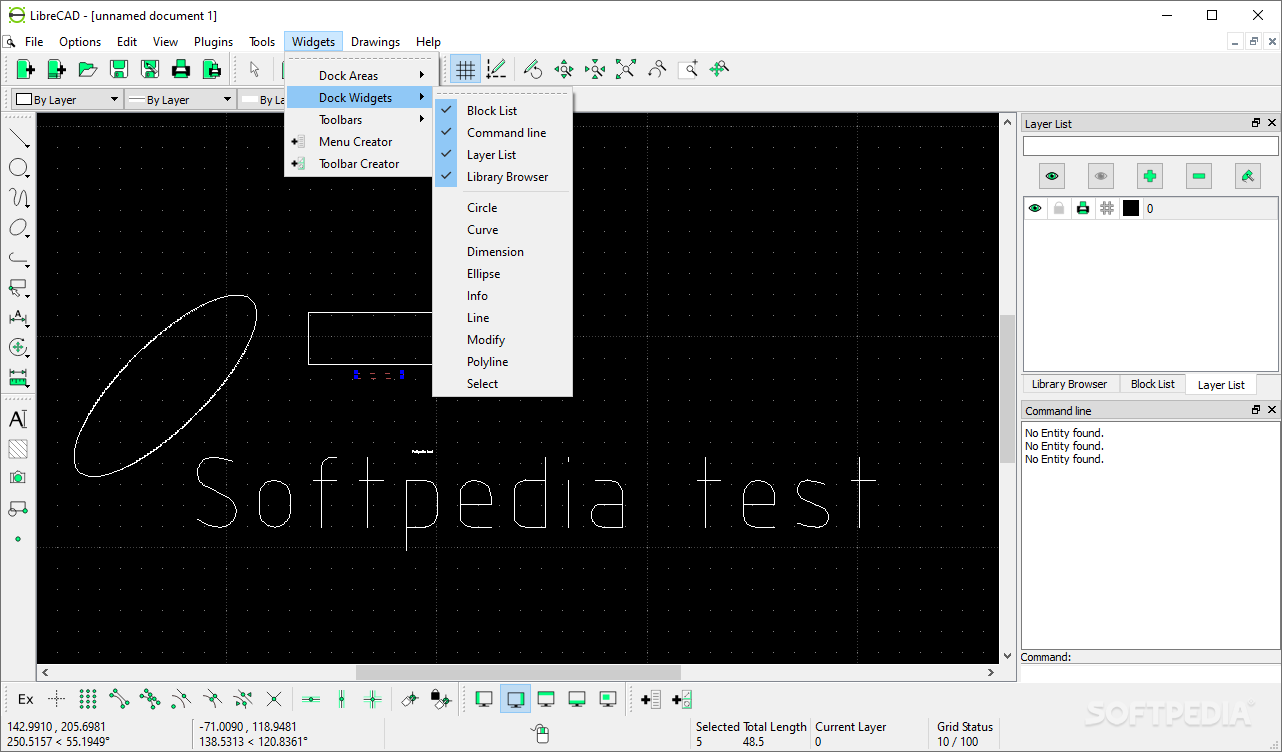Open the Plugins menu
This screenshot has width=1282, height=752.
tap(213, 42)
